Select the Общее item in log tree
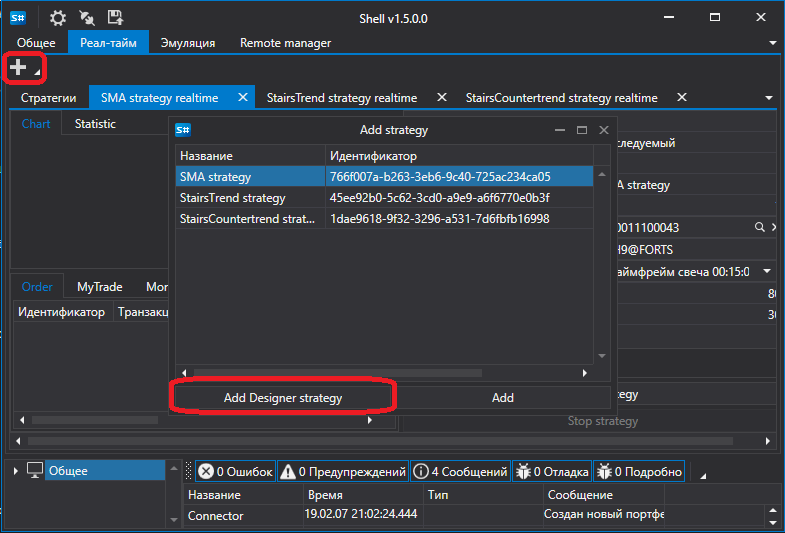785x533 pixels. coord(105,471)
